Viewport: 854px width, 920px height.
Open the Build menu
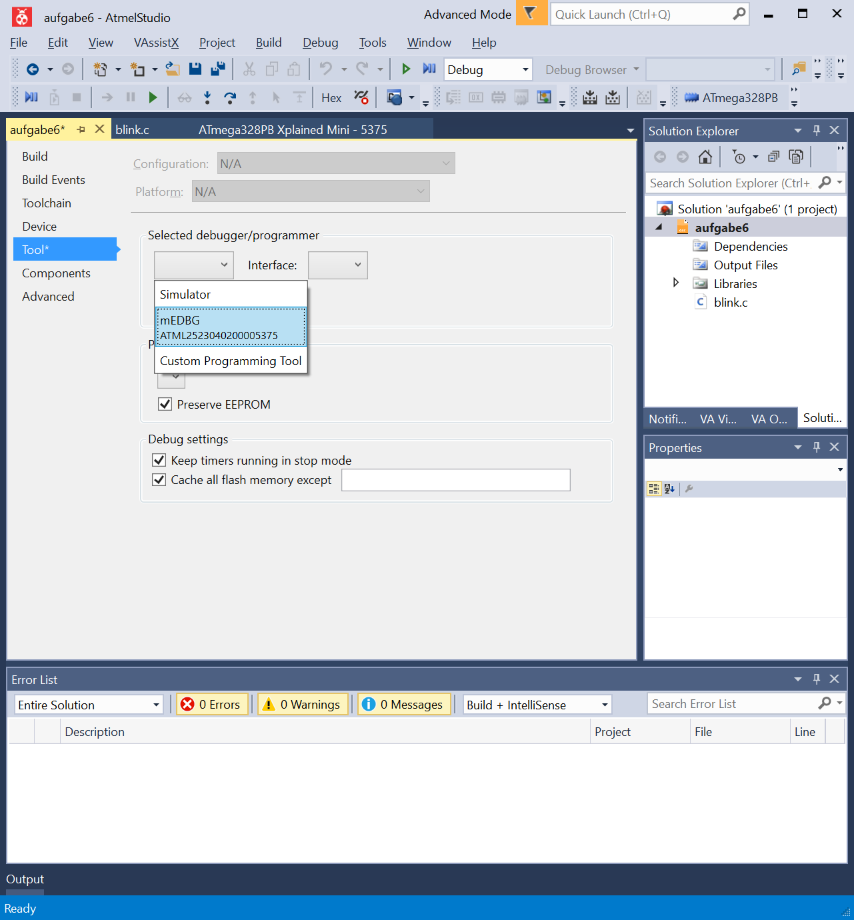(268, 43)
